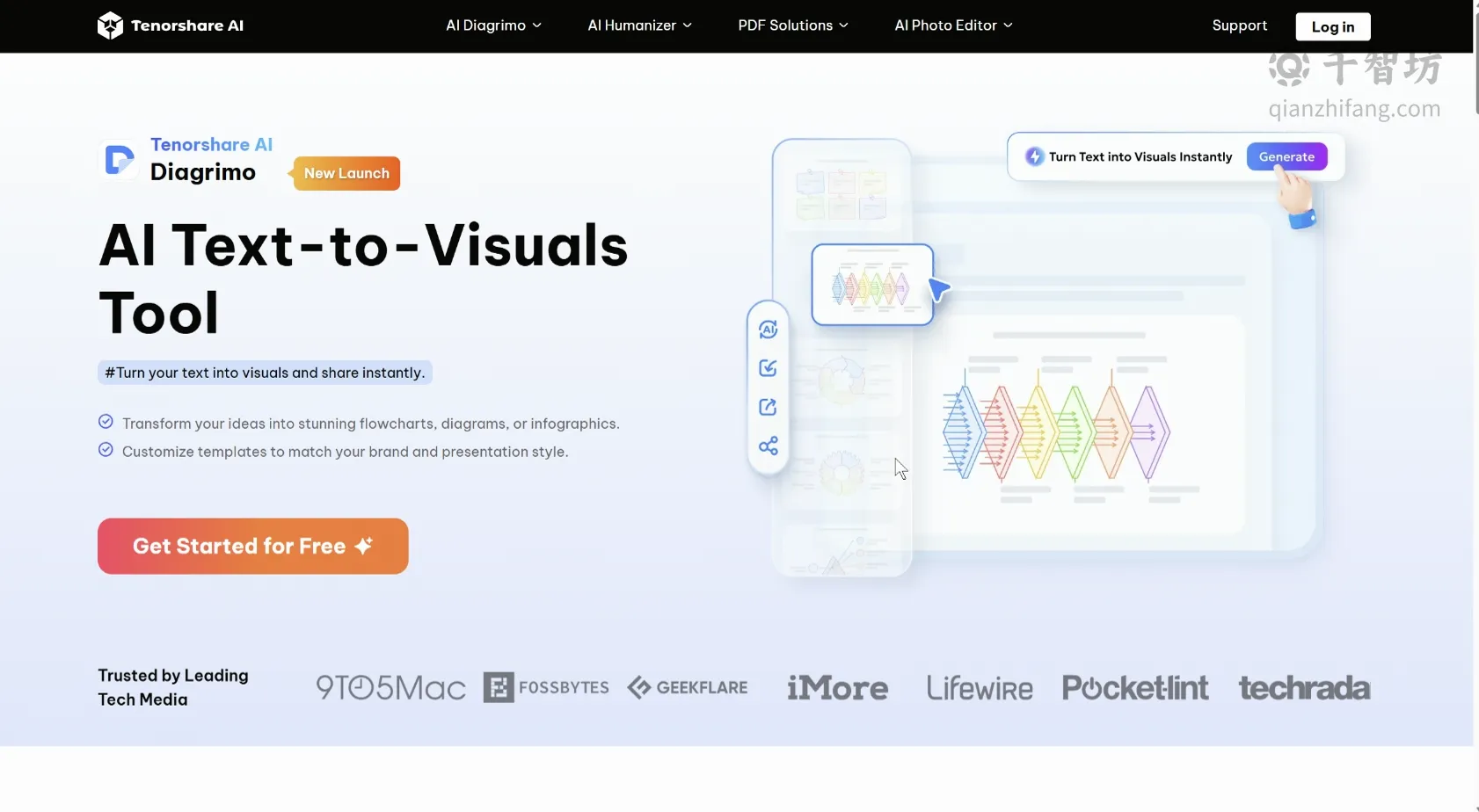Click the iMore logo
This screenshot has height=812, width=1479.
(x=837, y=687)
